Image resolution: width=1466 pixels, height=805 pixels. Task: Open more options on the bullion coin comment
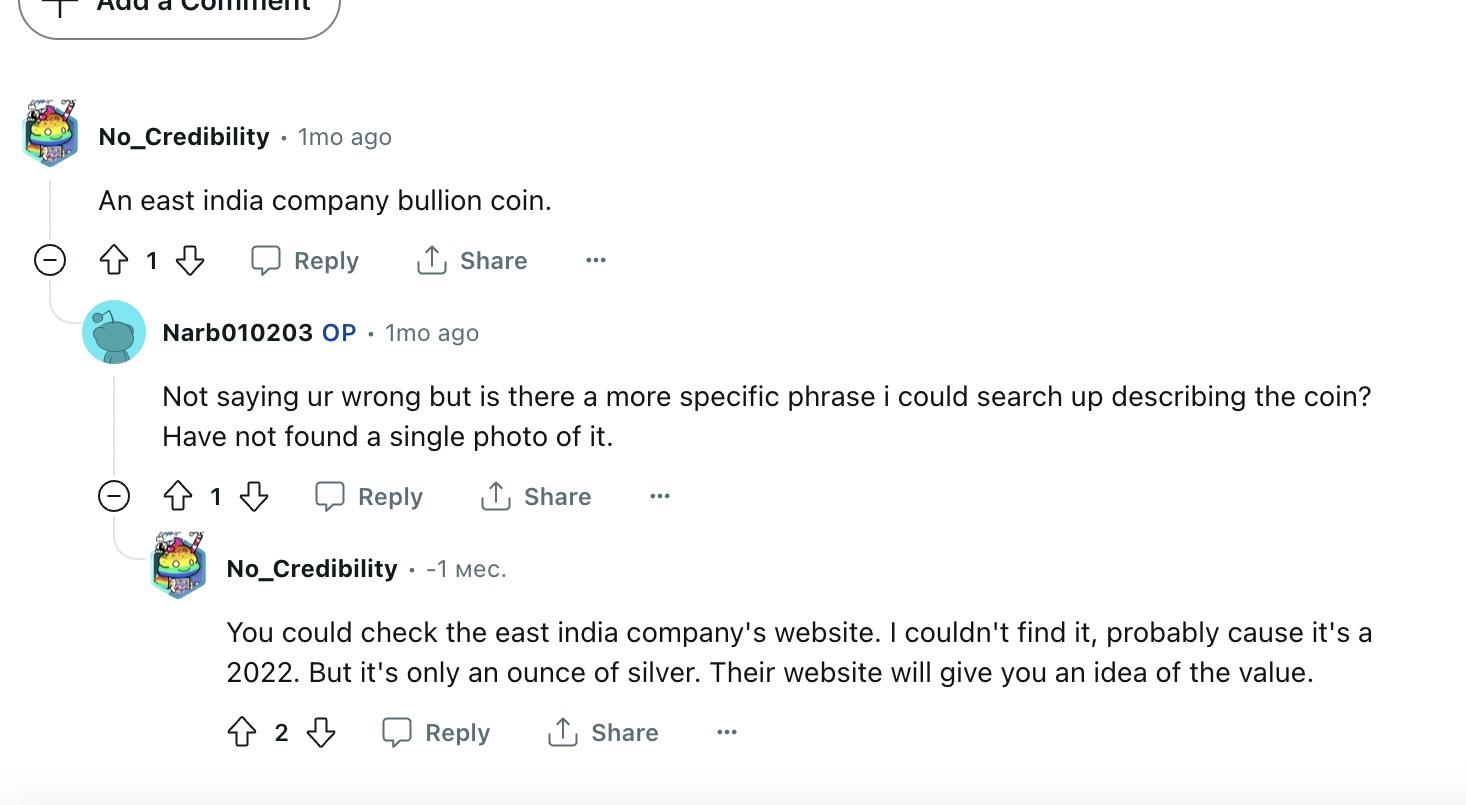point(596,261)
